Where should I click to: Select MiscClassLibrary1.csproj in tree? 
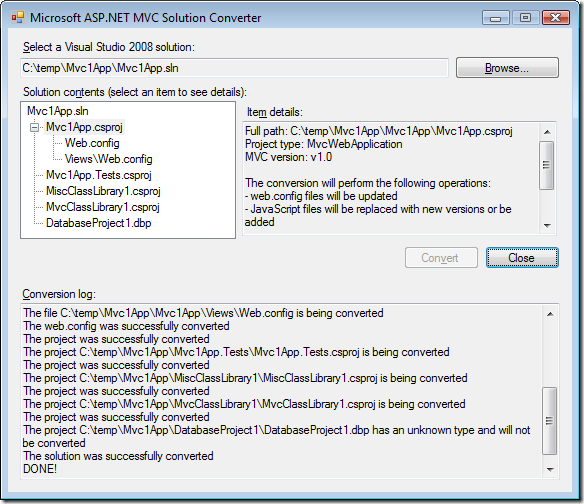103,191
